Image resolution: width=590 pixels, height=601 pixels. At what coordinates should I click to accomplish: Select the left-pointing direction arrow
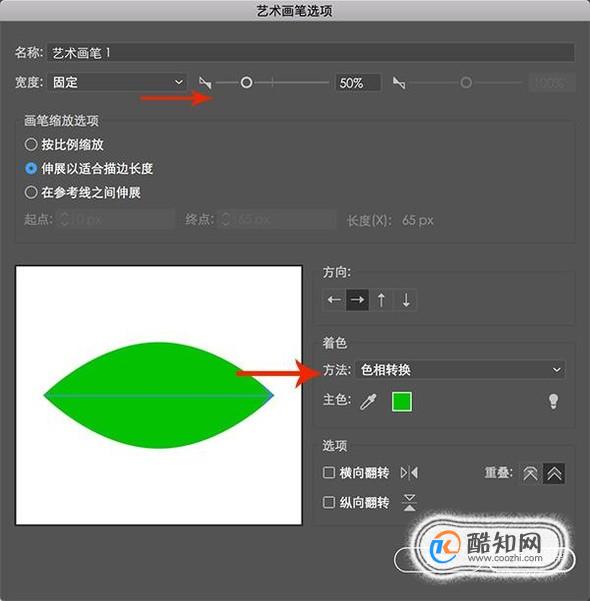click(334, 300)
